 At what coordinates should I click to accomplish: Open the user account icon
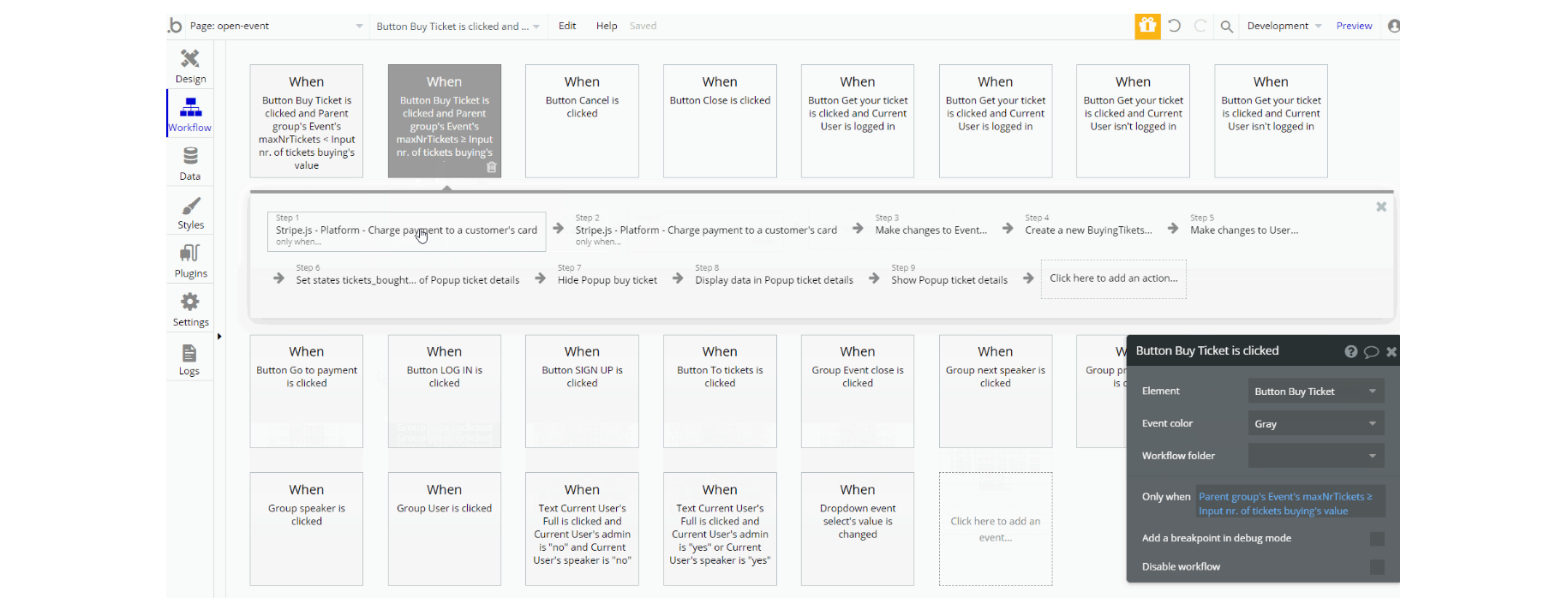pos(1394,26)
